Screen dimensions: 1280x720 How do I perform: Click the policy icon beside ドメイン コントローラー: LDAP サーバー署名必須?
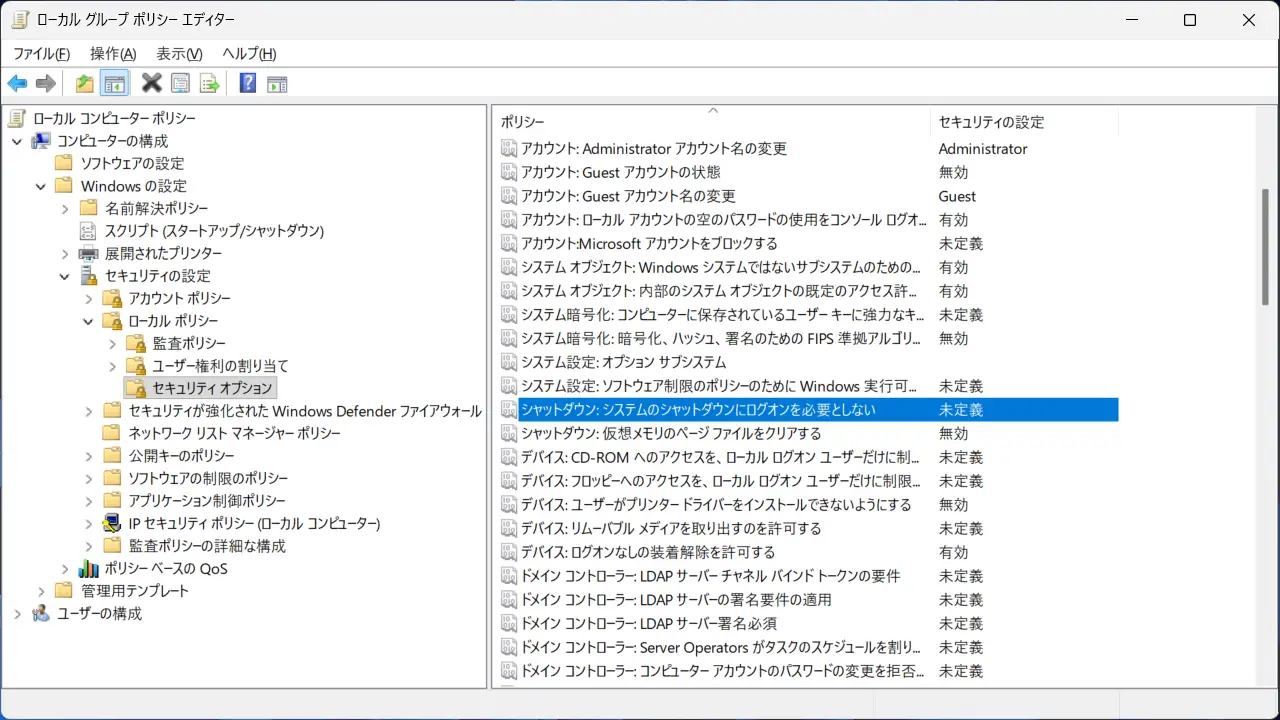[509, 623]
